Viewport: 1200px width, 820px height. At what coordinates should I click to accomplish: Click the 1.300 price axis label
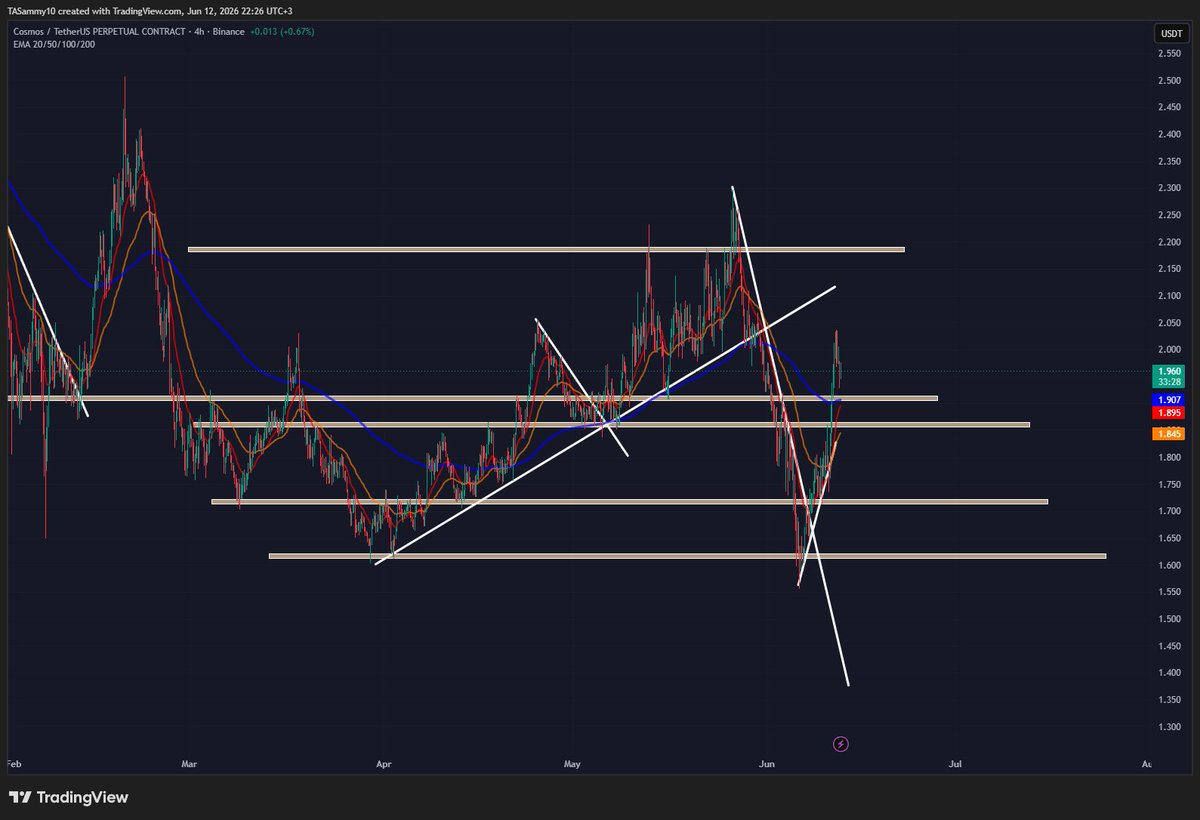point(1170,727)
